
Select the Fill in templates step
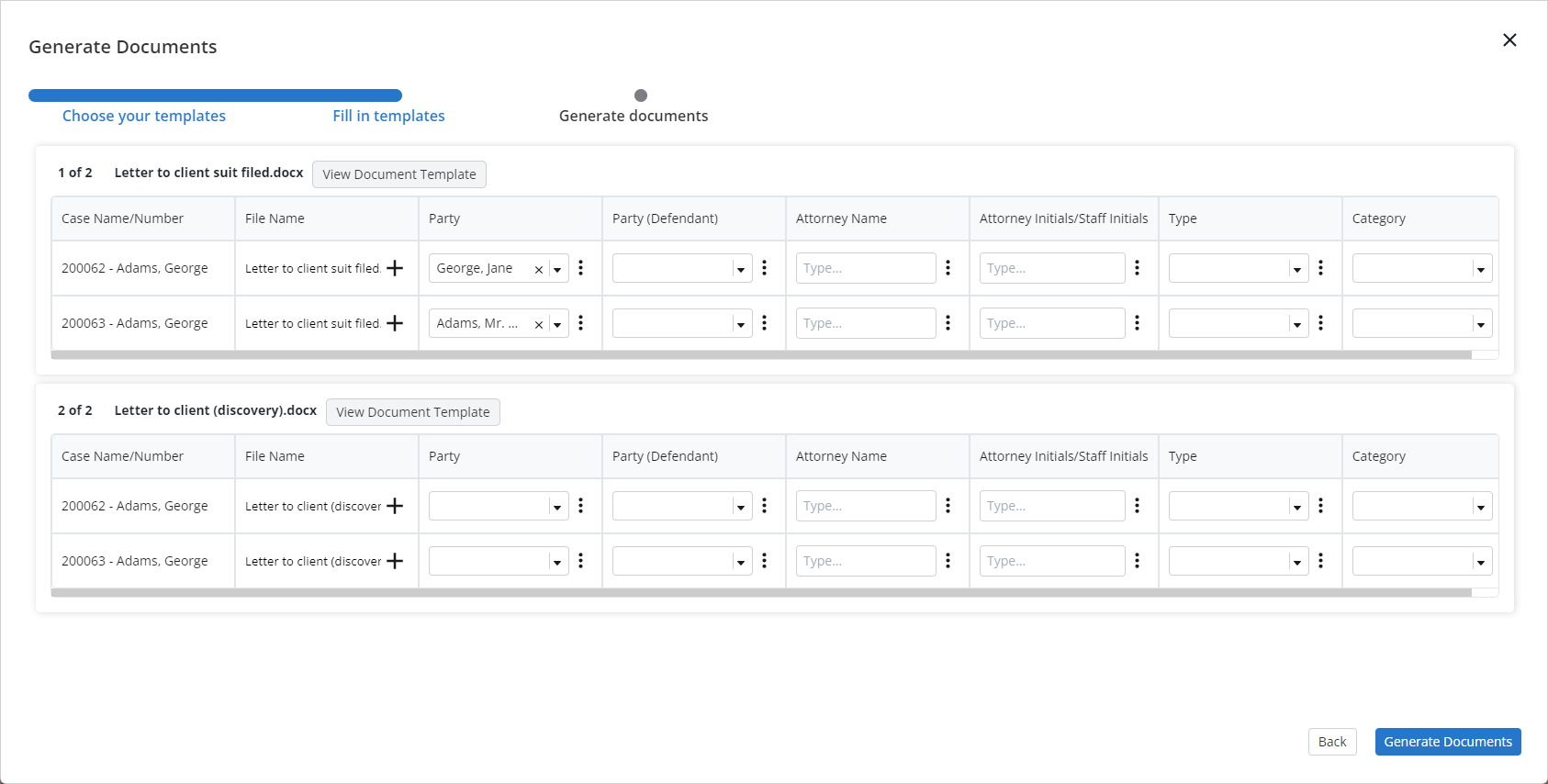[x=388, y=116]
